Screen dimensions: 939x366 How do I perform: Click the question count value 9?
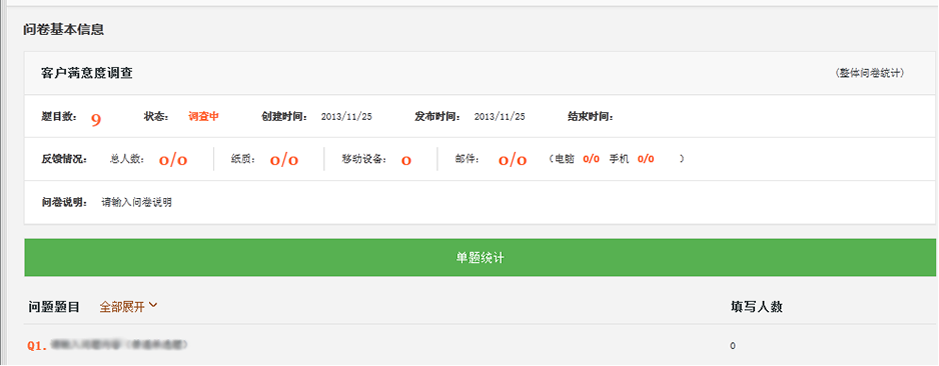(x=96, y=120)
